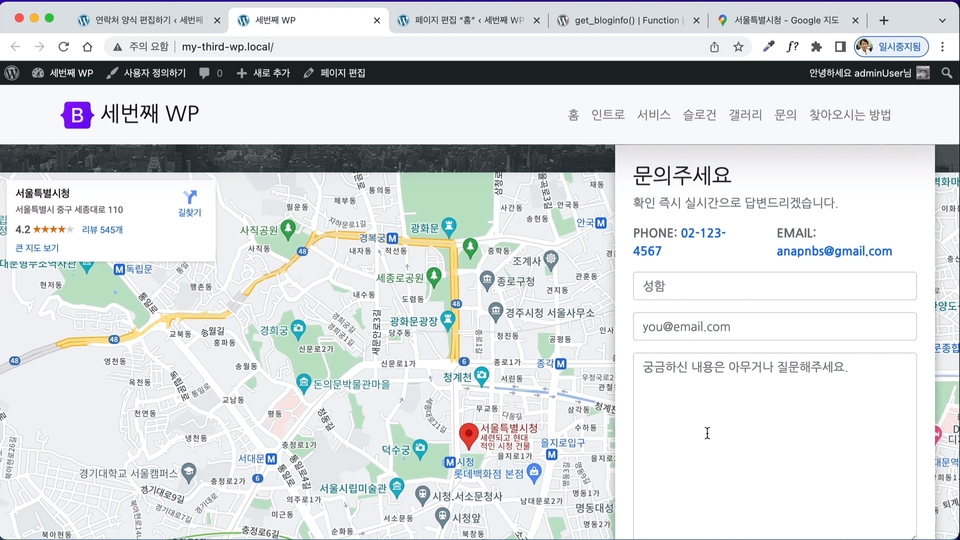Click the 일시중지됨 profile button
The width and height of the screenshot is (960, 540).
coord(891,47)
